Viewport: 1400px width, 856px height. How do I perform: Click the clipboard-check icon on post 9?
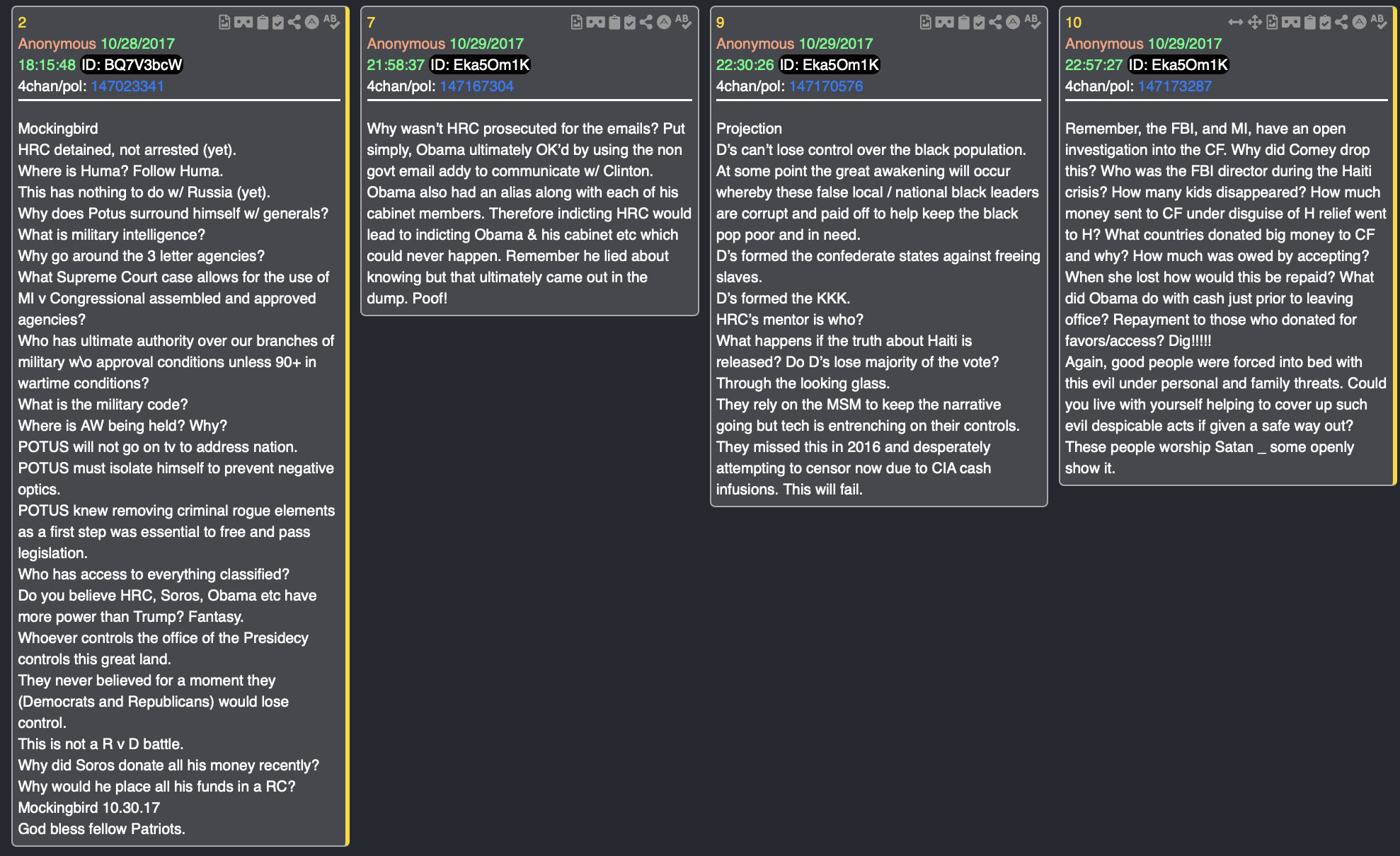click(x=979, y=23)
